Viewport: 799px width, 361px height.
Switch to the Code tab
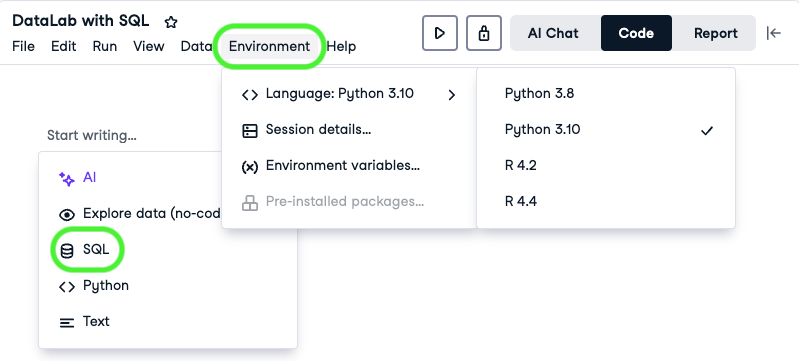pyautogui.click(x=636, y=33)
